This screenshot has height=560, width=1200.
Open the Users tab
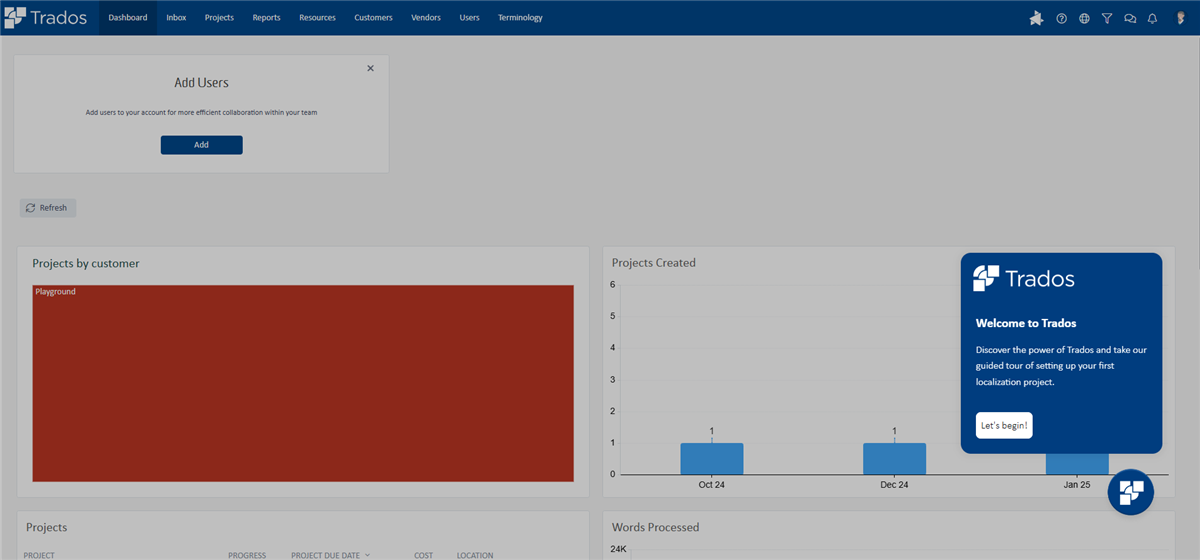tap(469, 18)
